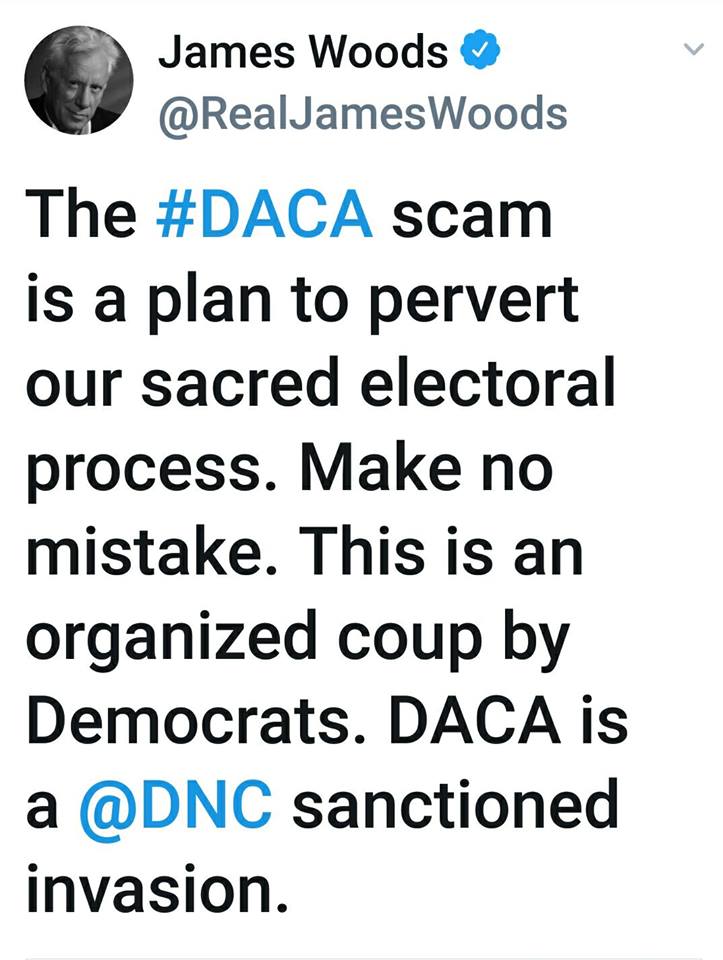Open the #DACA hashtag link

click(266, 215)
